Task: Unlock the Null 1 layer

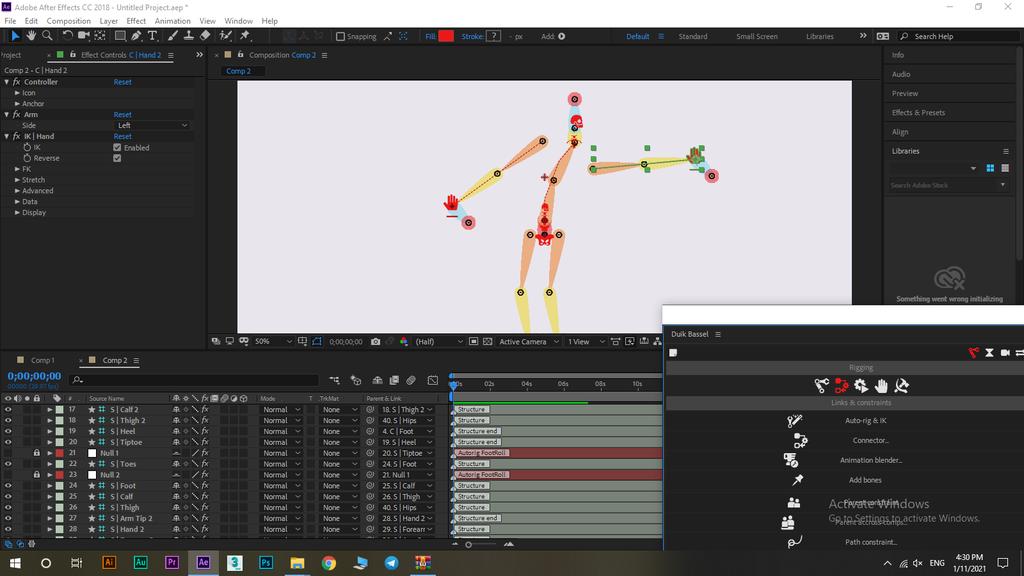Action: click(x=37, y=453)
